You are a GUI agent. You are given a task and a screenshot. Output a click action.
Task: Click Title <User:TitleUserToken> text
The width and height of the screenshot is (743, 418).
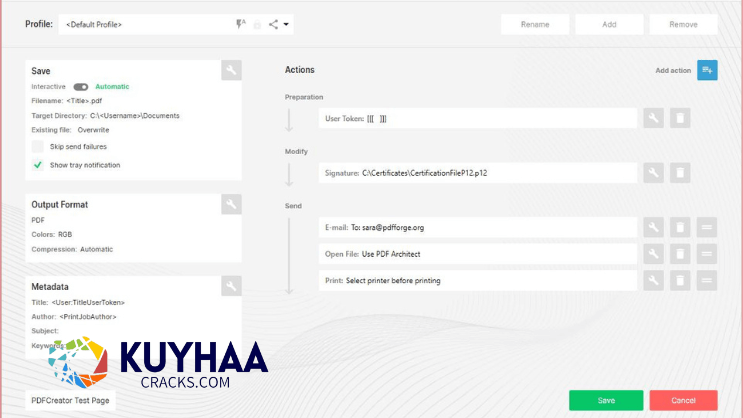78,302
